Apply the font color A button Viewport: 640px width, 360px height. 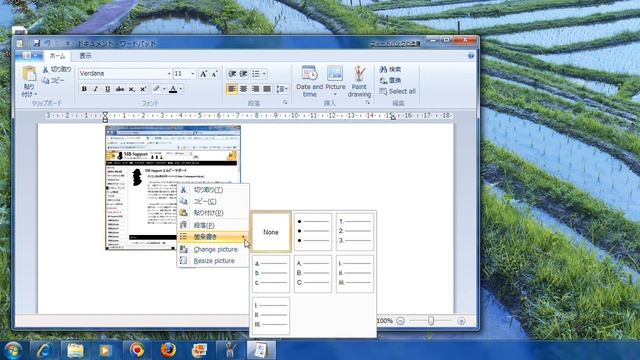tap(173, 89)
